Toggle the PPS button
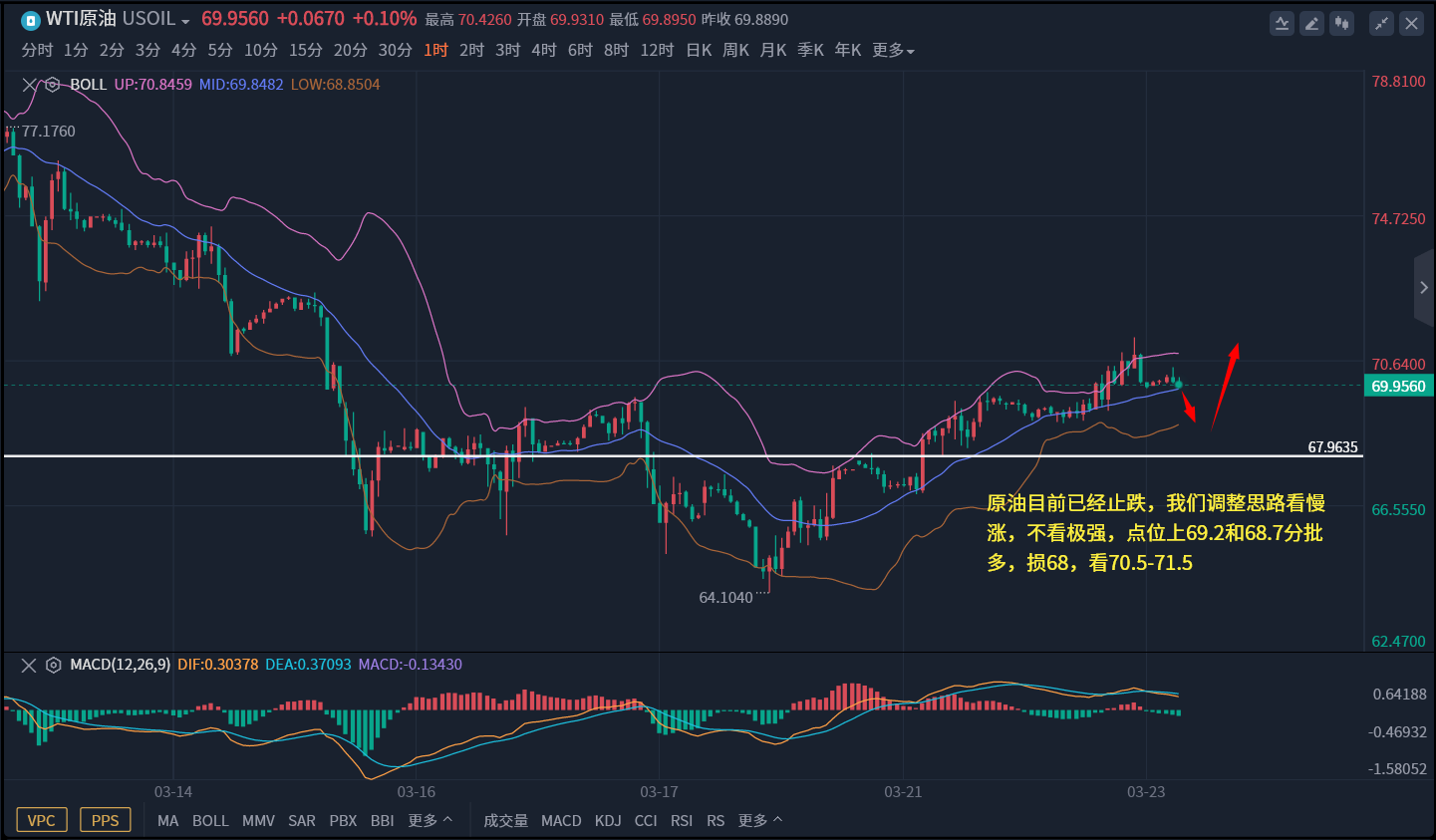The width and height of the screenshot is (1436, 840). click(105, 820)
